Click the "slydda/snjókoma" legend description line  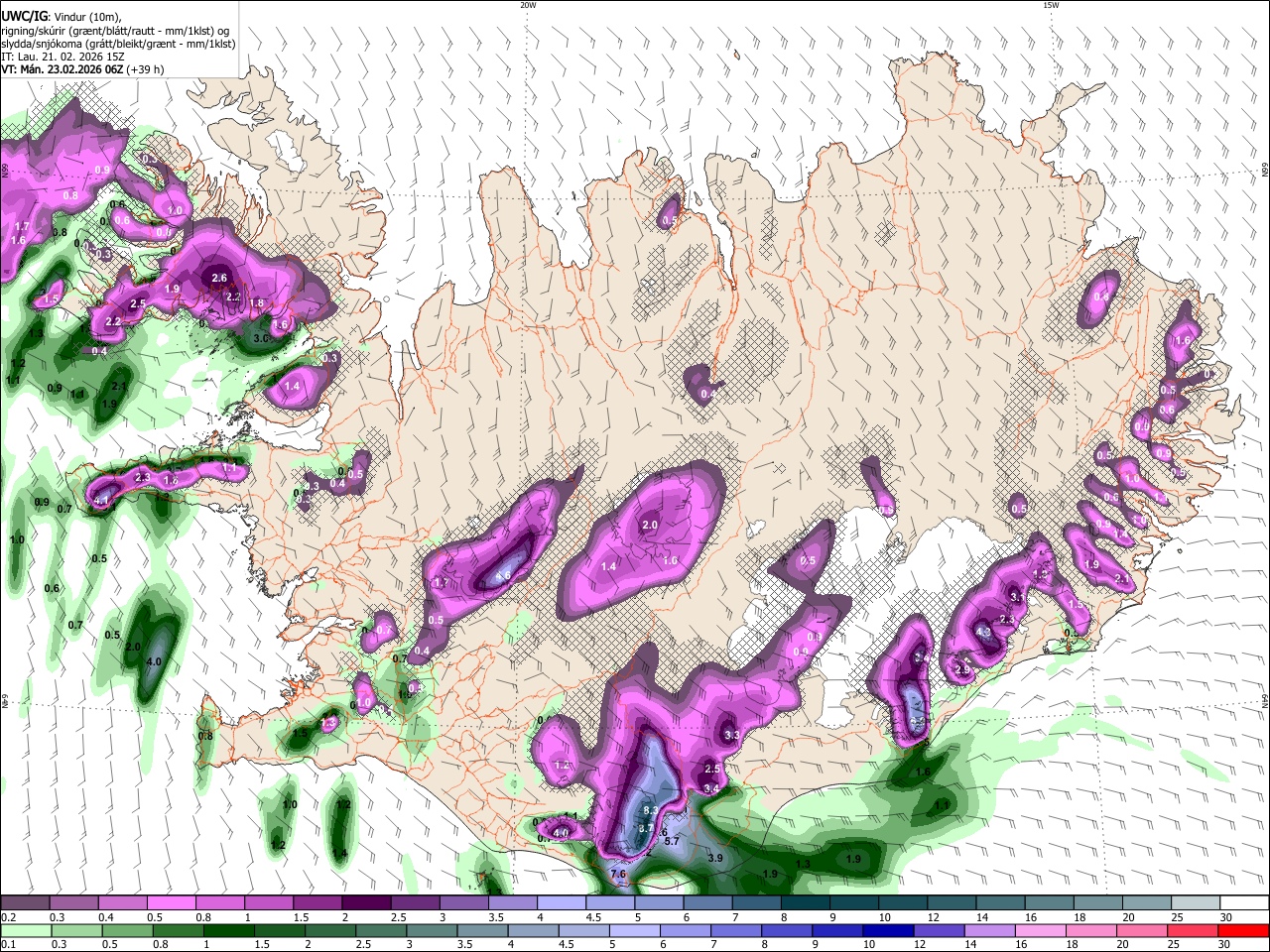118,44
